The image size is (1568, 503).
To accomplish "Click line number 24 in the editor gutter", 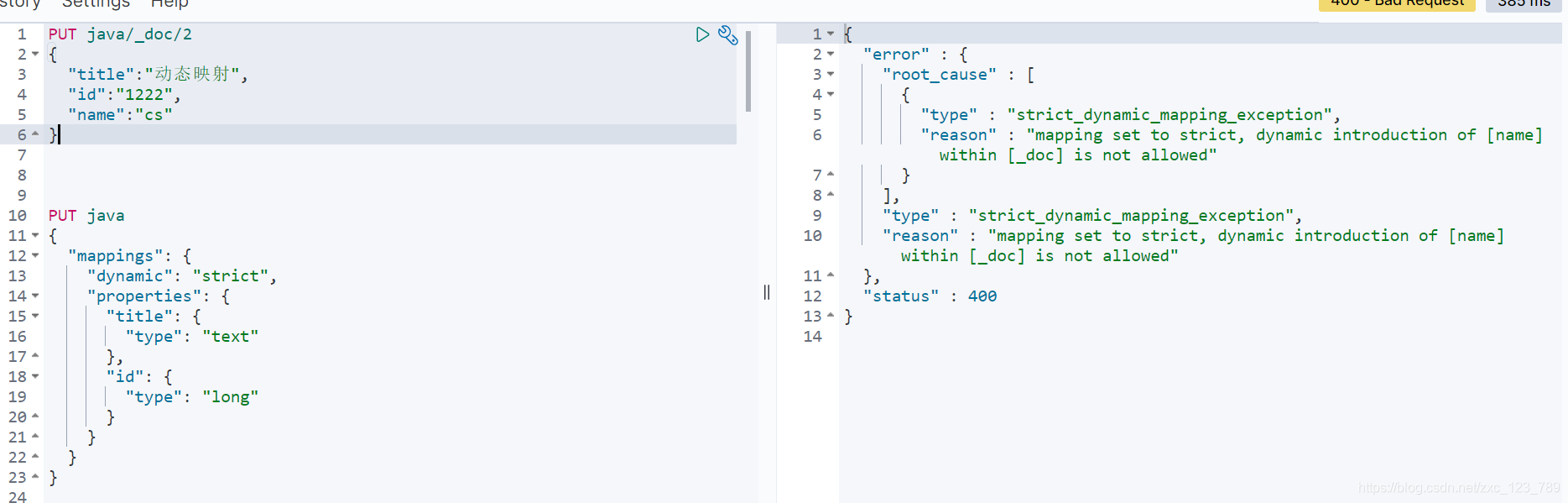I will point(18,496).
